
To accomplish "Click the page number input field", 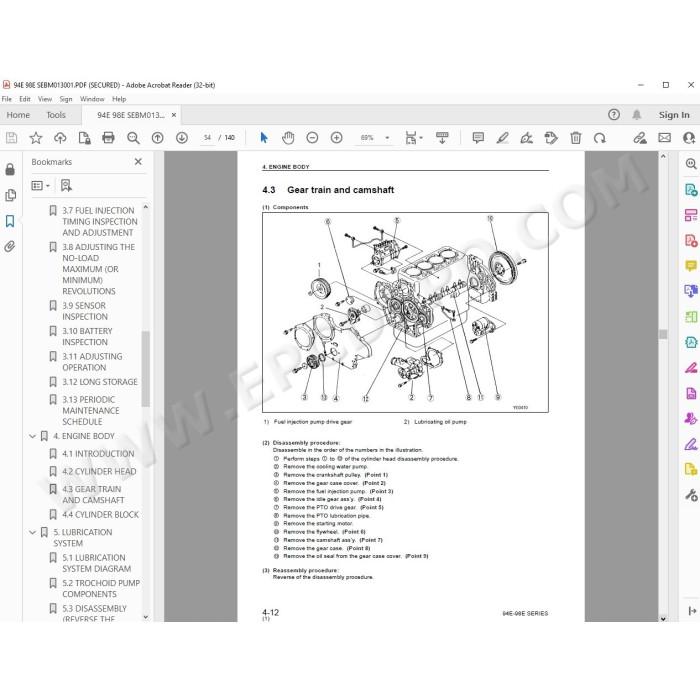I will coord(207,138).
